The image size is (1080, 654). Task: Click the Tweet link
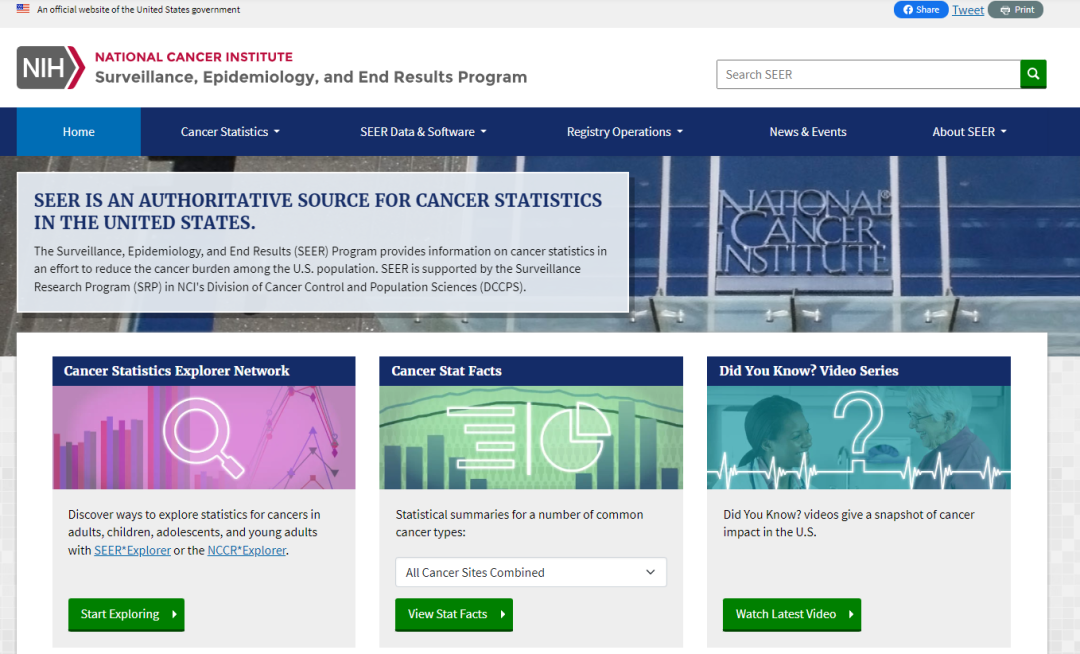968,10
